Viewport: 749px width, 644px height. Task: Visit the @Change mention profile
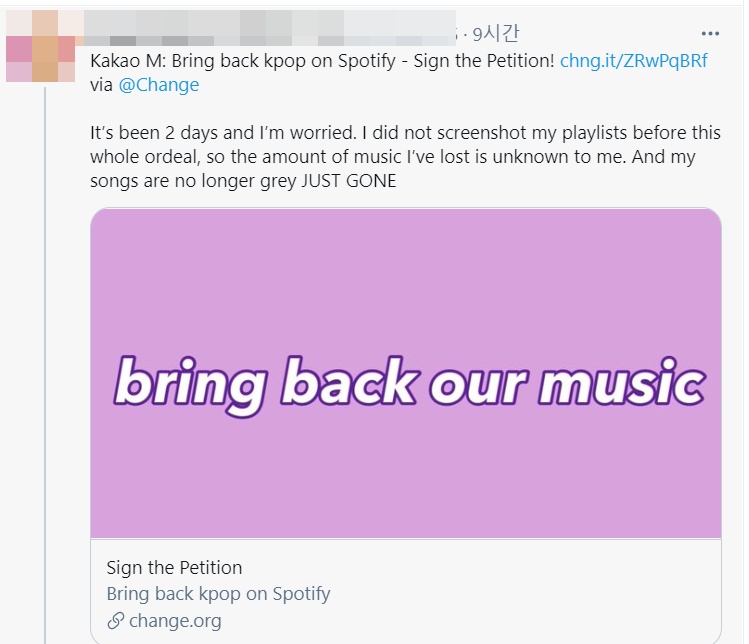tap(158, 85)
